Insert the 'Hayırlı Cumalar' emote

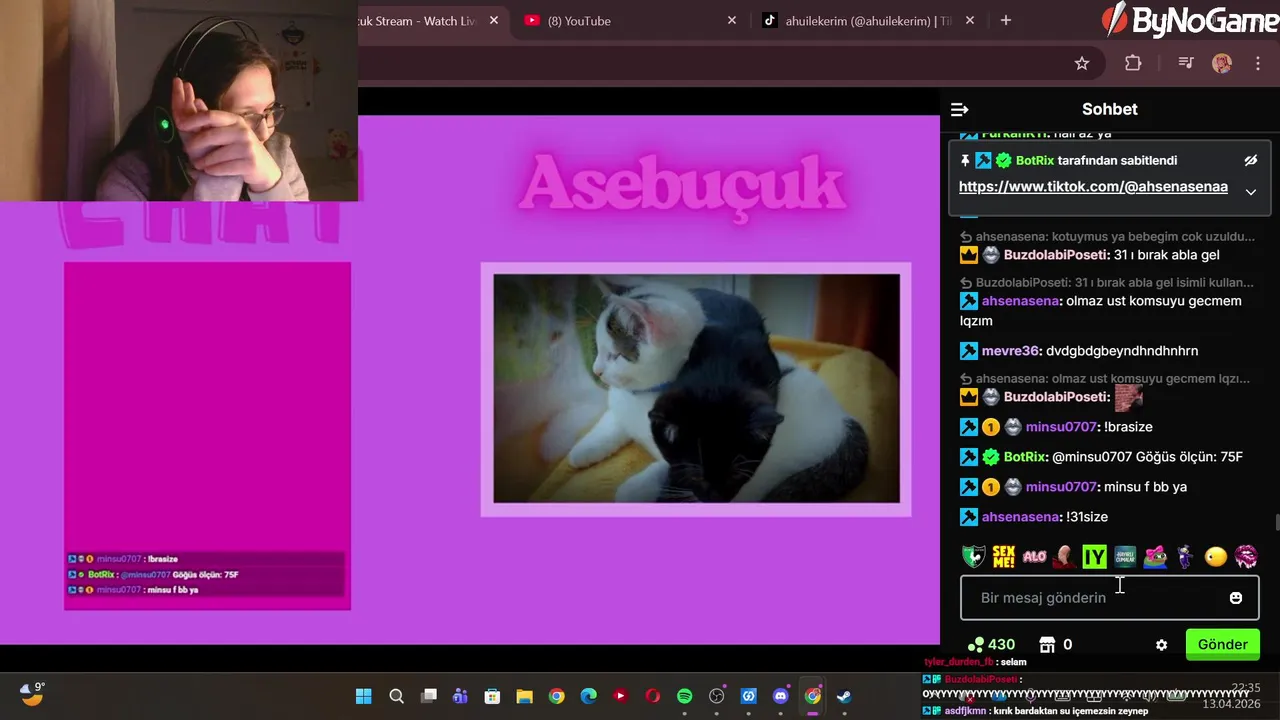click(1125, 557)
